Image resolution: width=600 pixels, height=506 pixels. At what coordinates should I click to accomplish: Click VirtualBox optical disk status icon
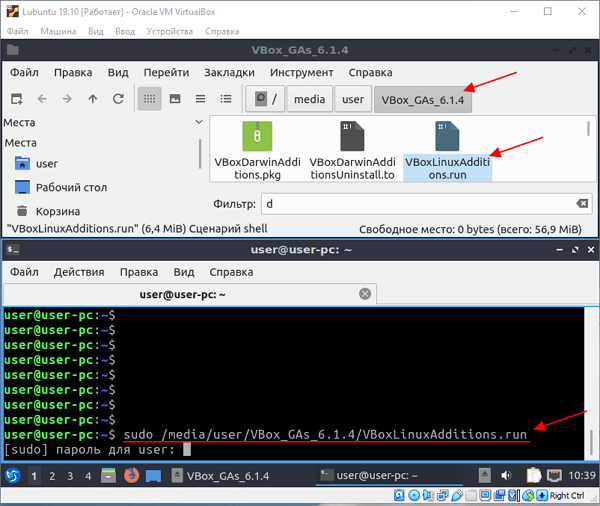point(414,496)
